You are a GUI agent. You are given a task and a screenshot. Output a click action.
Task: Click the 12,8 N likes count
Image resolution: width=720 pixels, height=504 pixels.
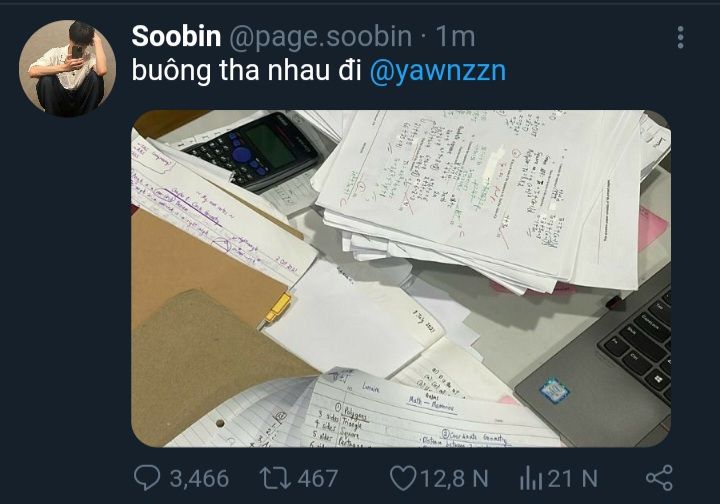pos(454,478)
